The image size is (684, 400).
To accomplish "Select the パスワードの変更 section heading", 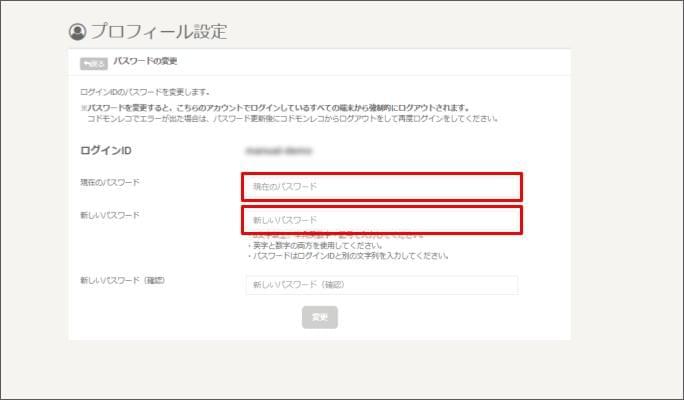I will 147,63.
